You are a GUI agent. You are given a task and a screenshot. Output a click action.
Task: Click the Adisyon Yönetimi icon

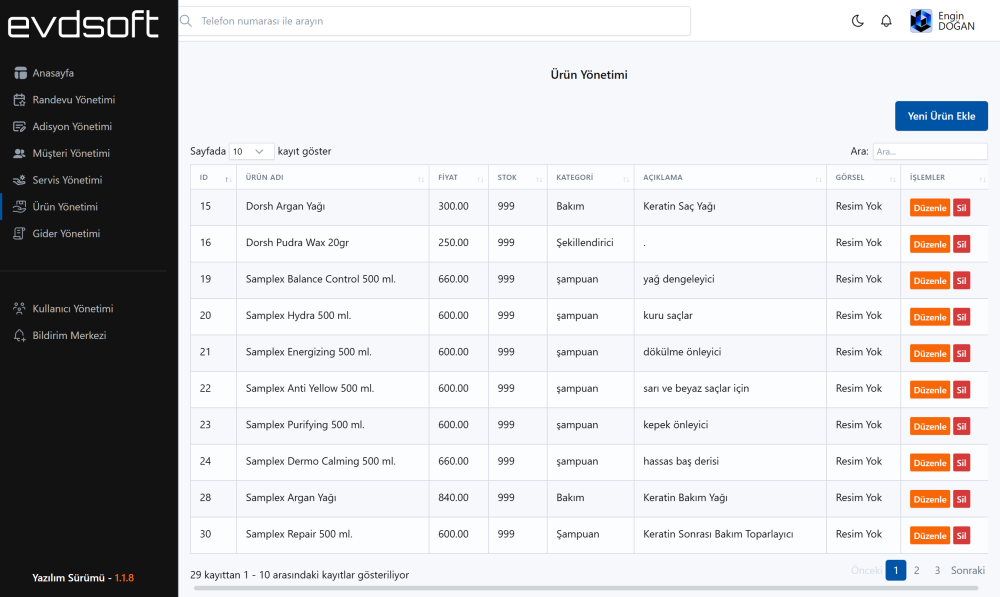pyautogui.click(x=20, y=127)
